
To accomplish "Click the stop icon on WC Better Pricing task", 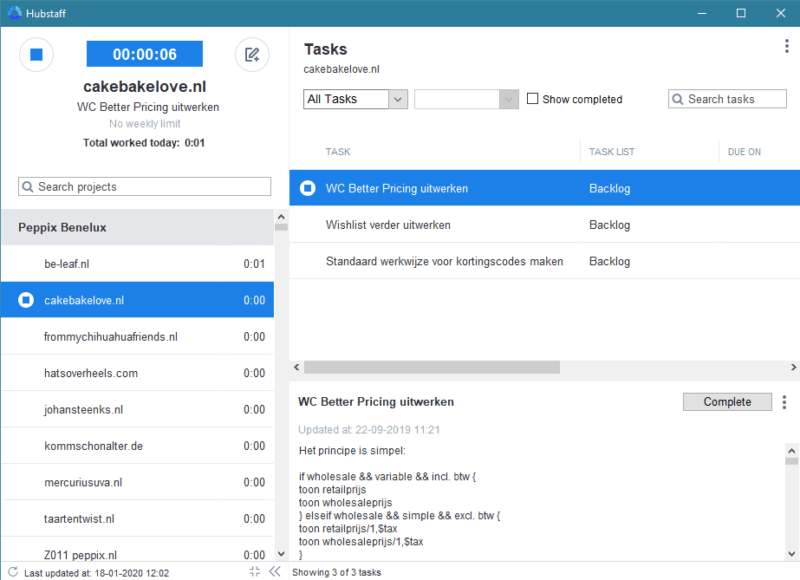I will [x=307, y=188].
